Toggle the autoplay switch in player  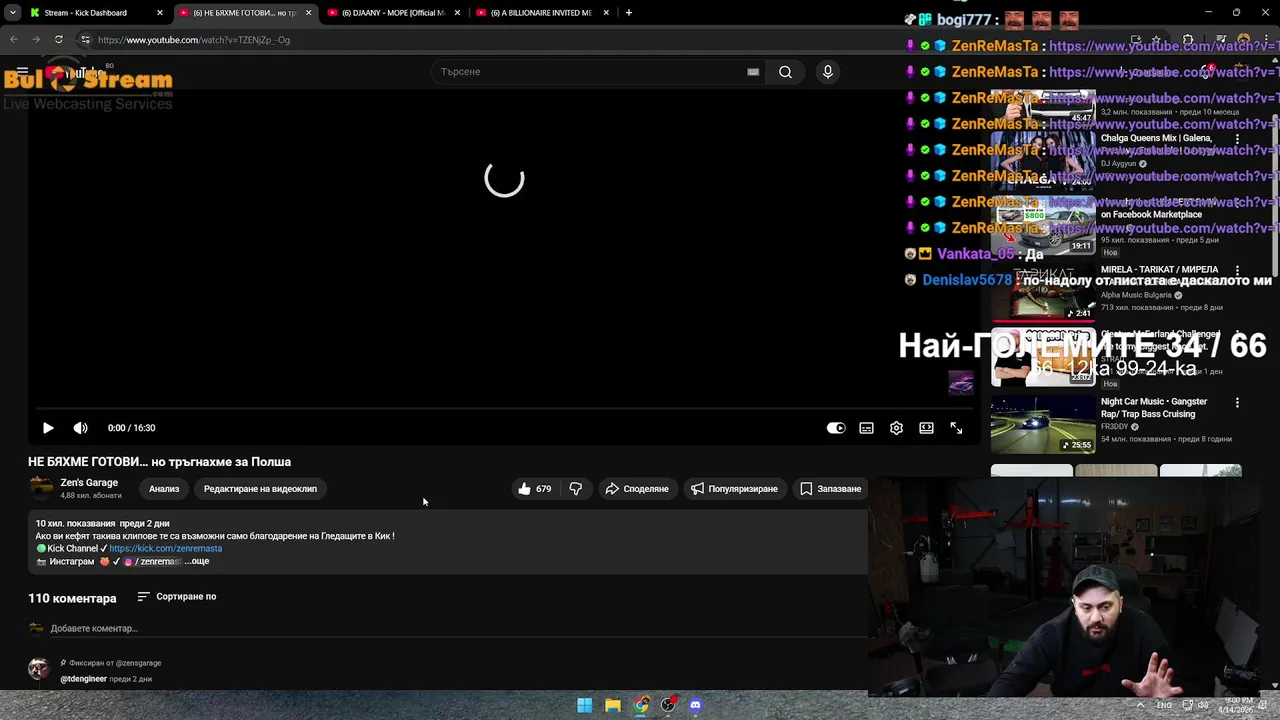836,428
